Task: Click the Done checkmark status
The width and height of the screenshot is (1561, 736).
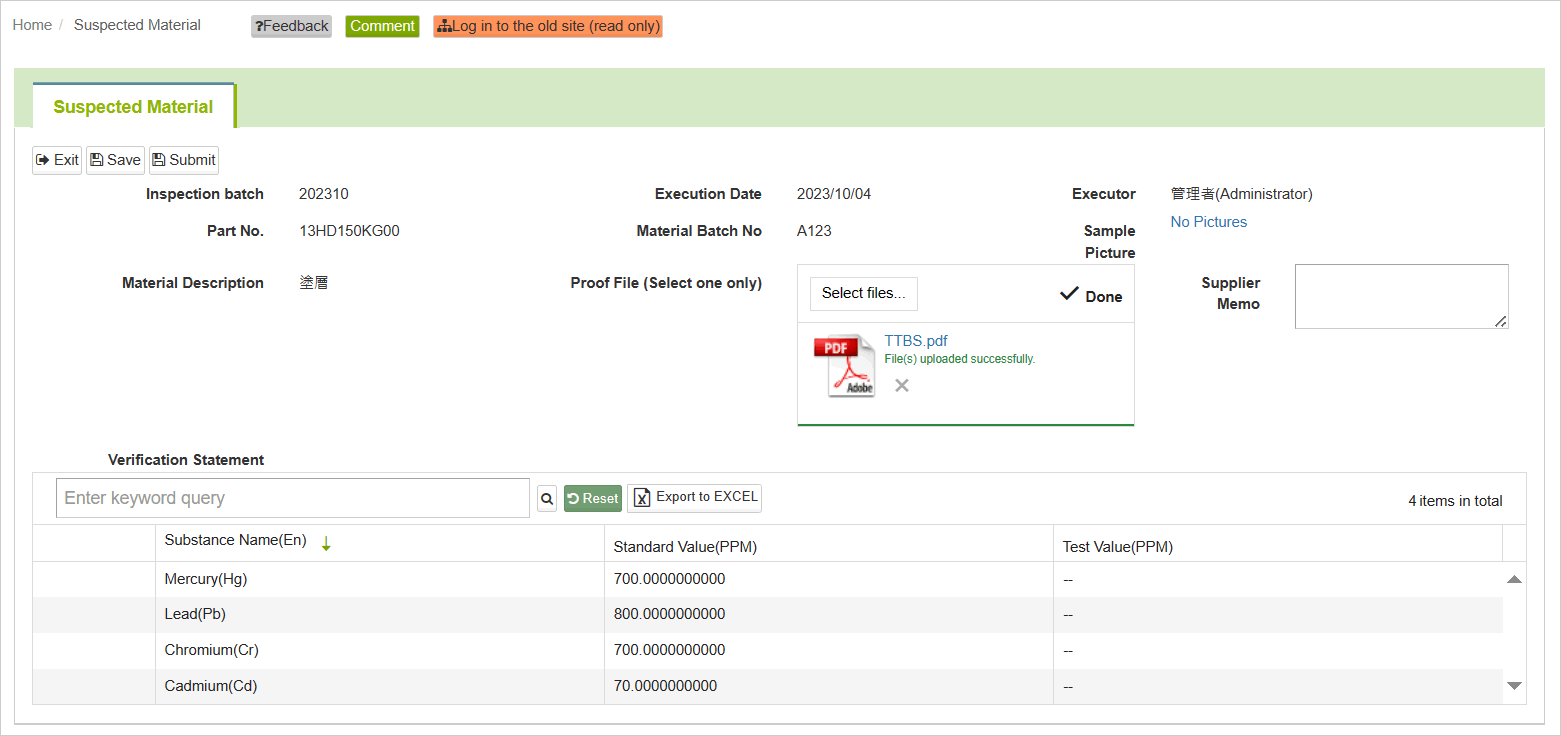Action: point(1090,295)
